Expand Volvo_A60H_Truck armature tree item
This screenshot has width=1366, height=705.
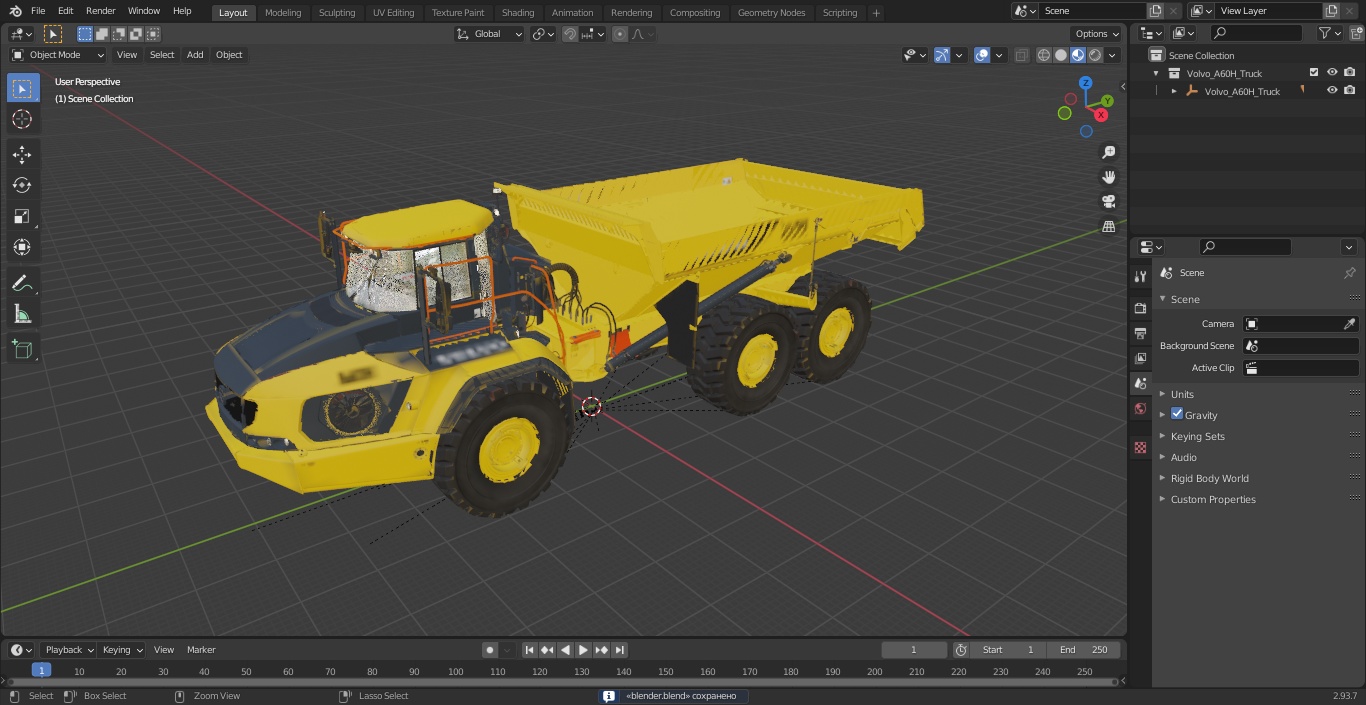[1174, 91]
